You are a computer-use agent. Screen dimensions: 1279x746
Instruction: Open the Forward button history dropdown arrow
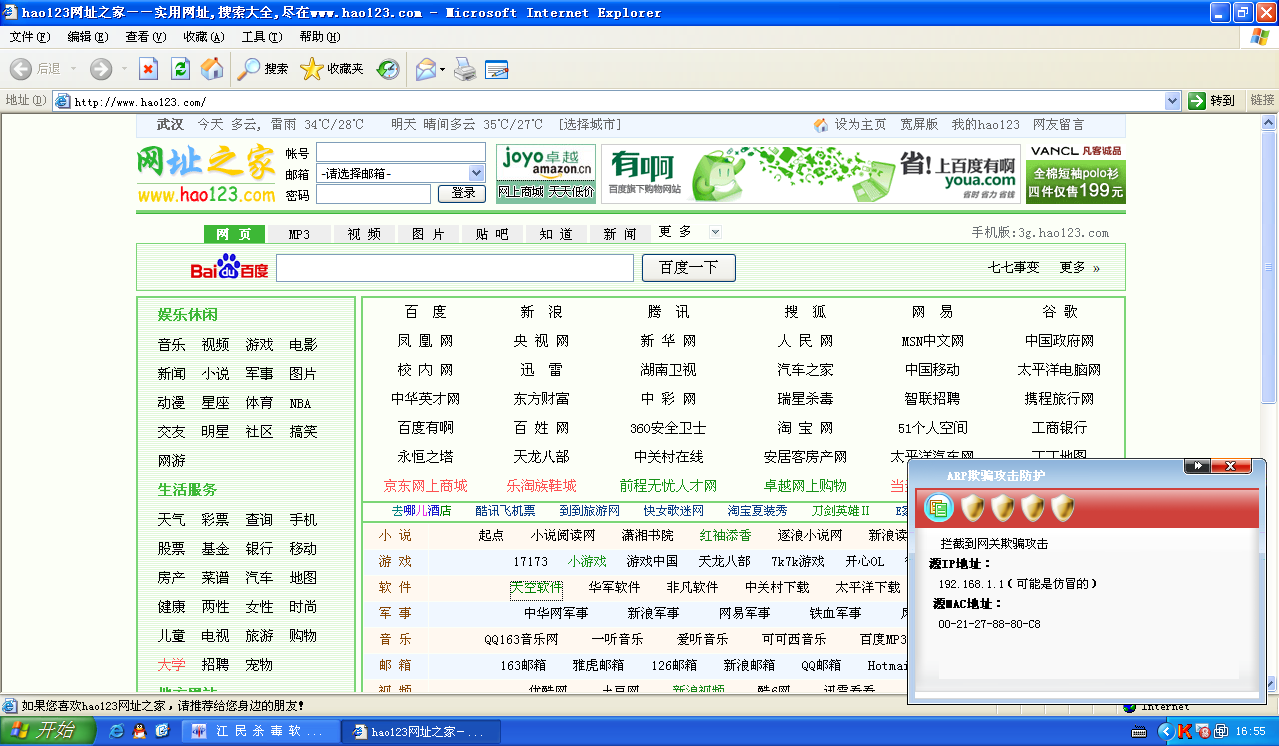tap(124, 69)
